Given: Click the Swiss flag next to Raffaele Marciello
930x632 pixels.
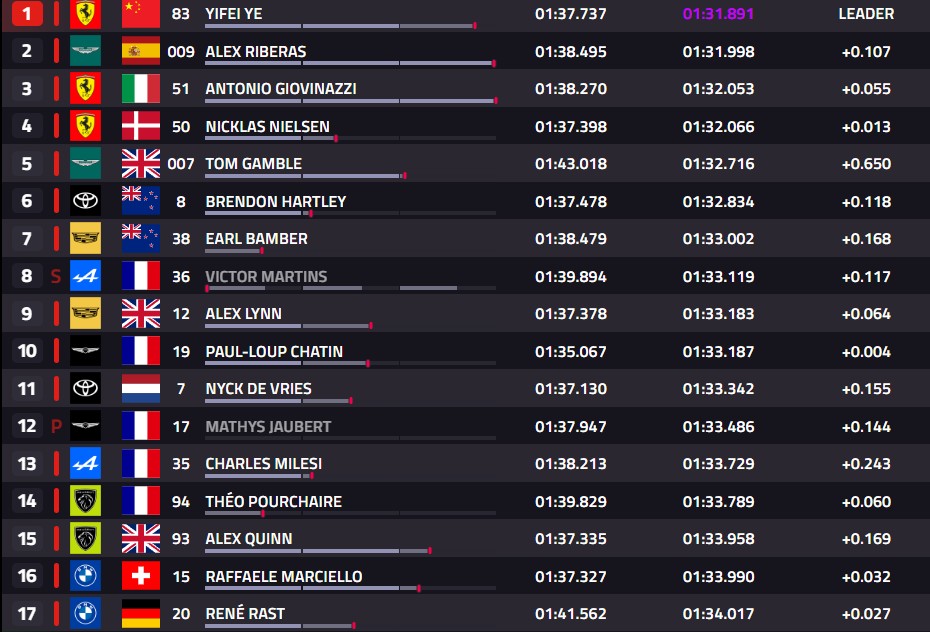Looking at the screenshot, I should click(x=141, y=576).
